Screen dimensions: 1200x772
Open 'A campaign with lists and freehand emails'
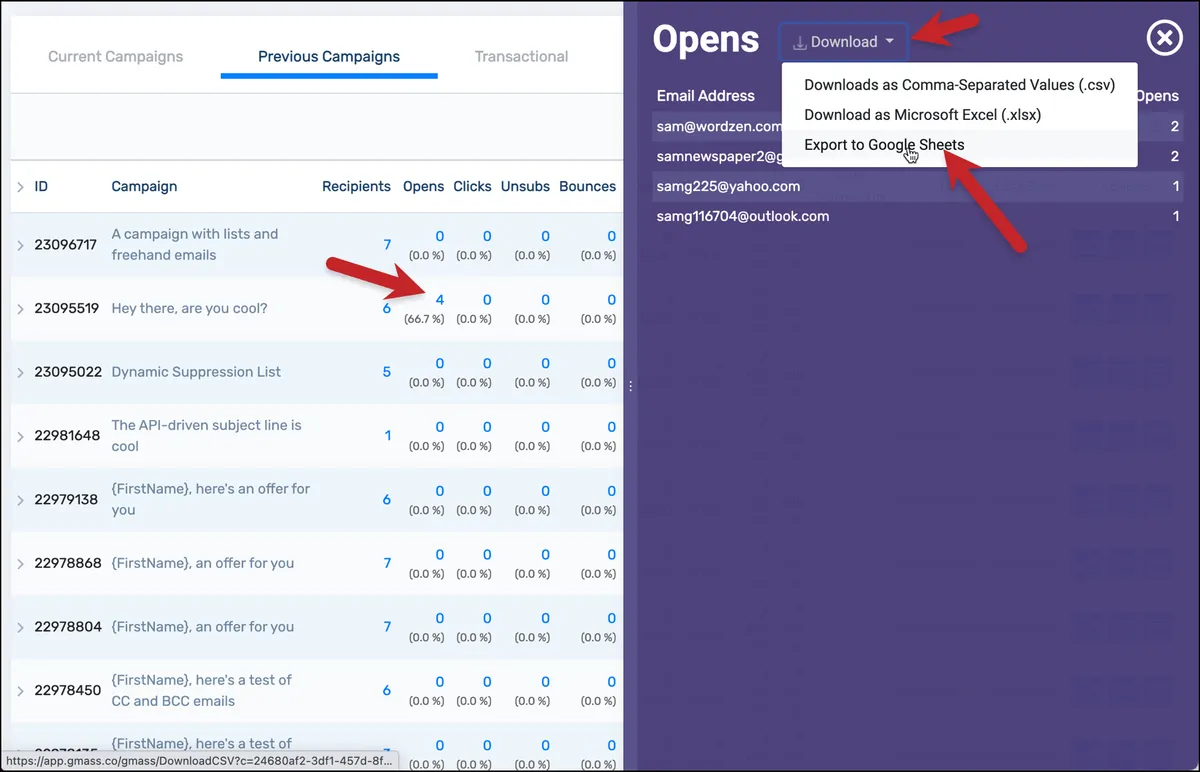pos(195,244)
